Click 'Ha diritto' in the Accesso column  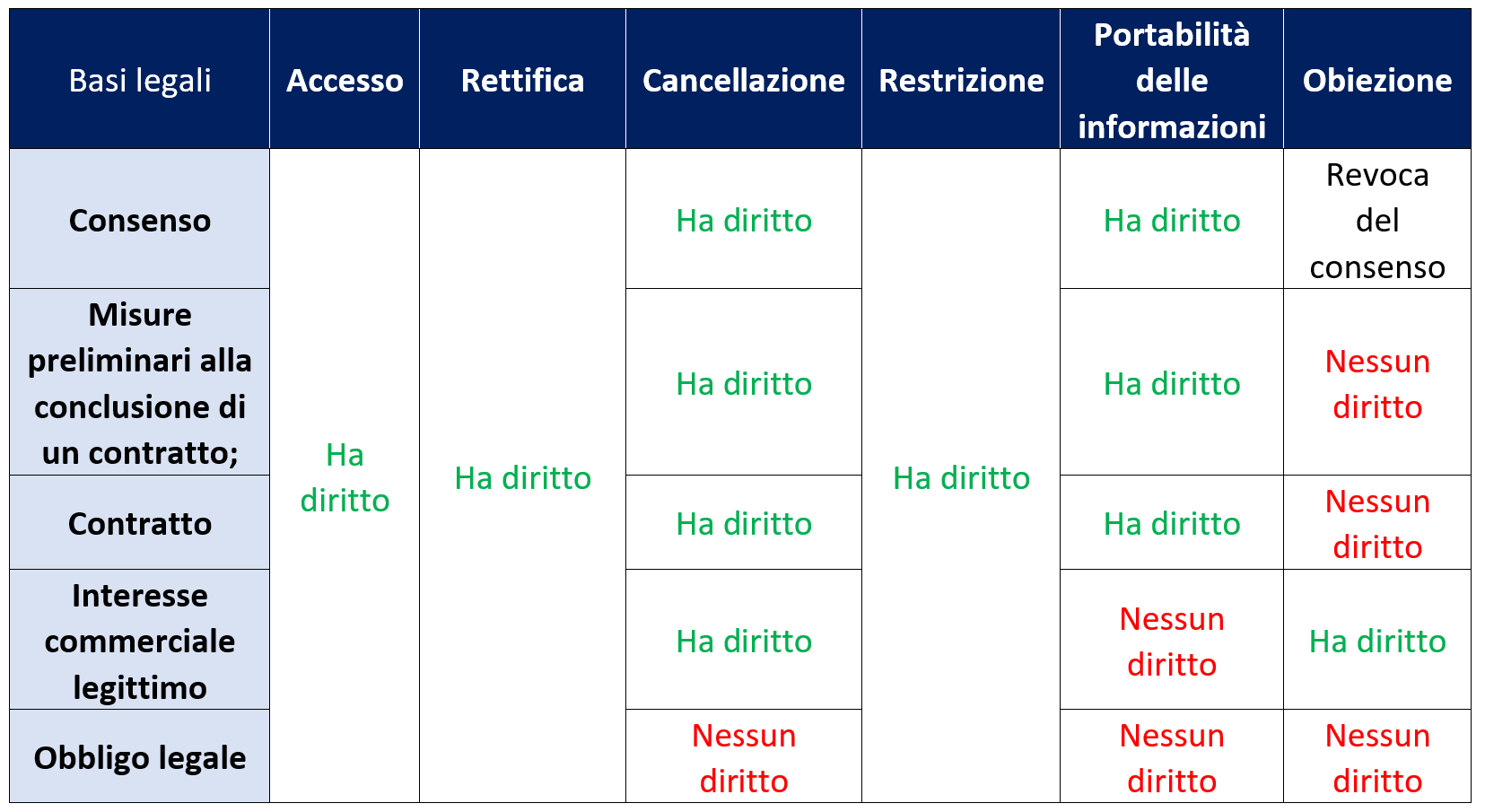345,476
